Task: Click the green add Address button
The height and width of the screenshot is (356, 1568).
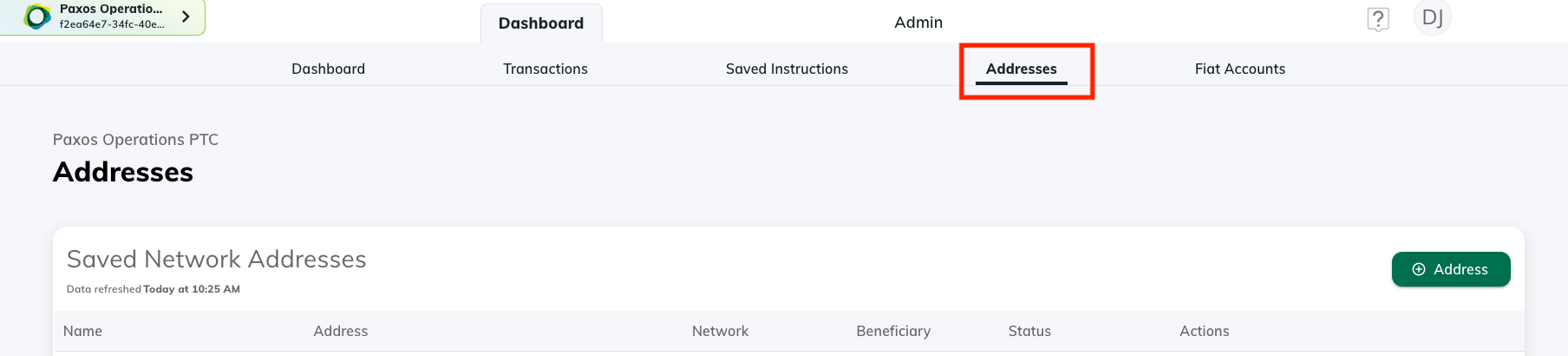Action: 1451,269
